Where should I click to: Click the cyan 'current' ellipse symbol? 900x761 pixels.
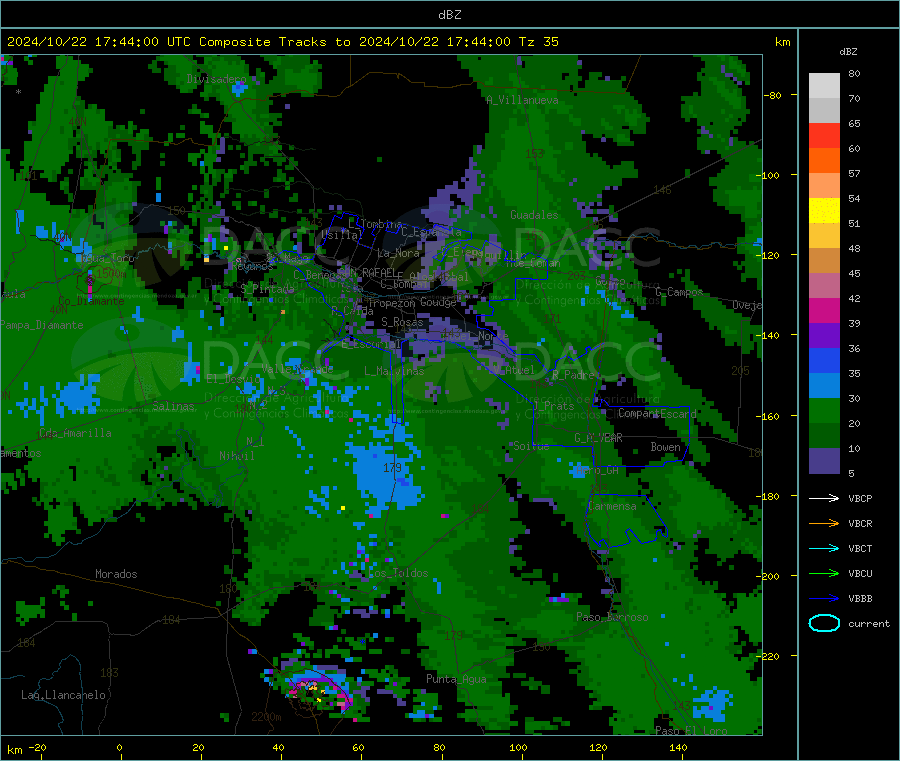(824, 623)
